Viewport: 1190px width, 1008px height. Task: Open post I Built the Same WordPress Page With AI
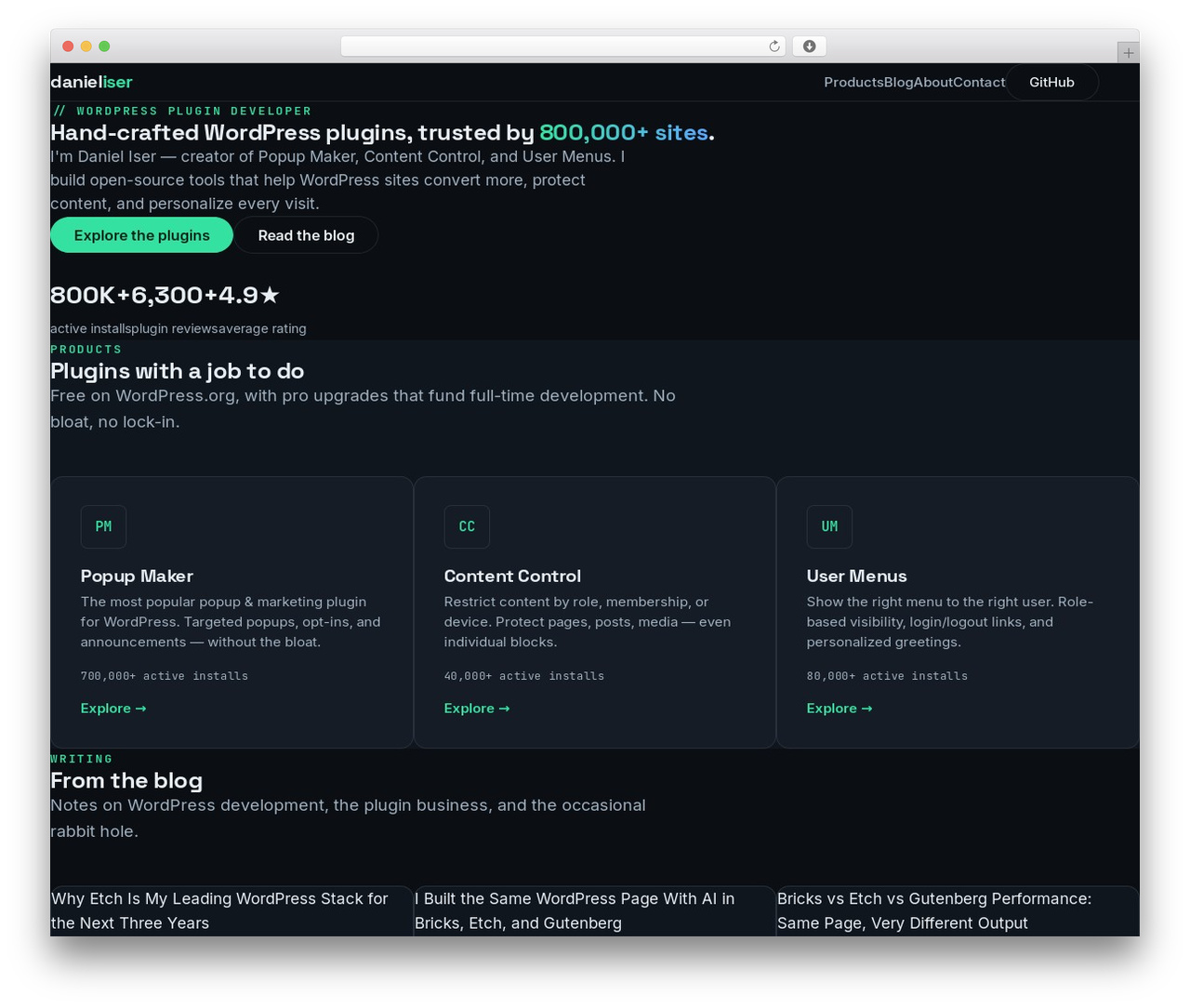coord(575,910)
